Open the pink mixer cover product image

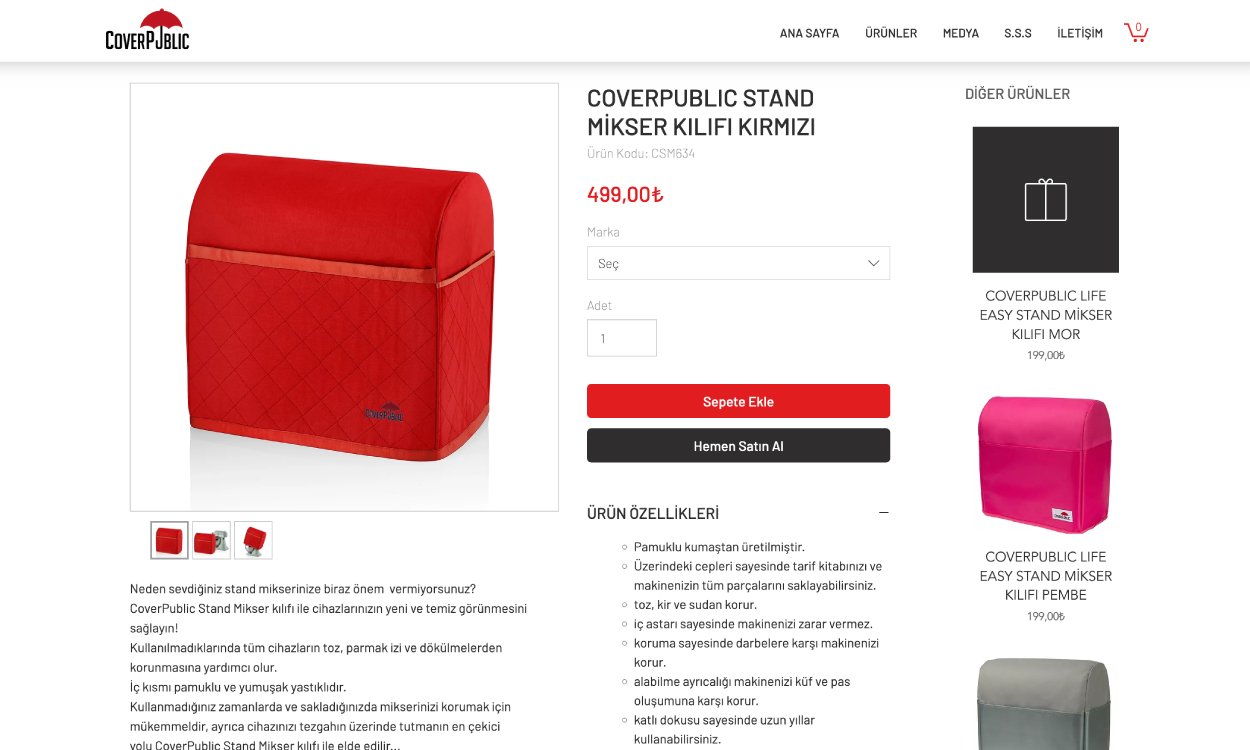pyautogui.click(x=1045, y=460)
